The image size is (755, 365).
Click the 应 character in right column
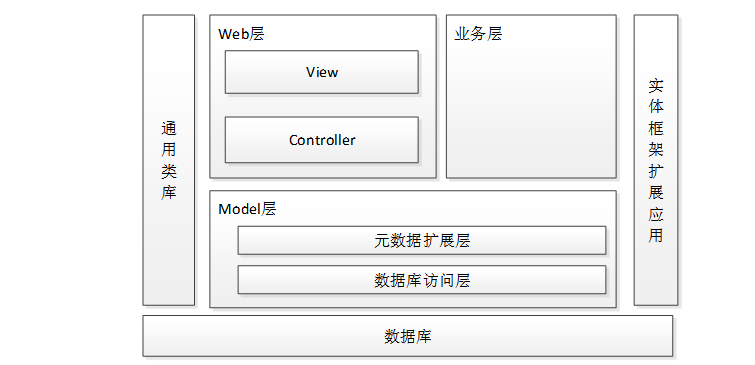click(656, 213)
